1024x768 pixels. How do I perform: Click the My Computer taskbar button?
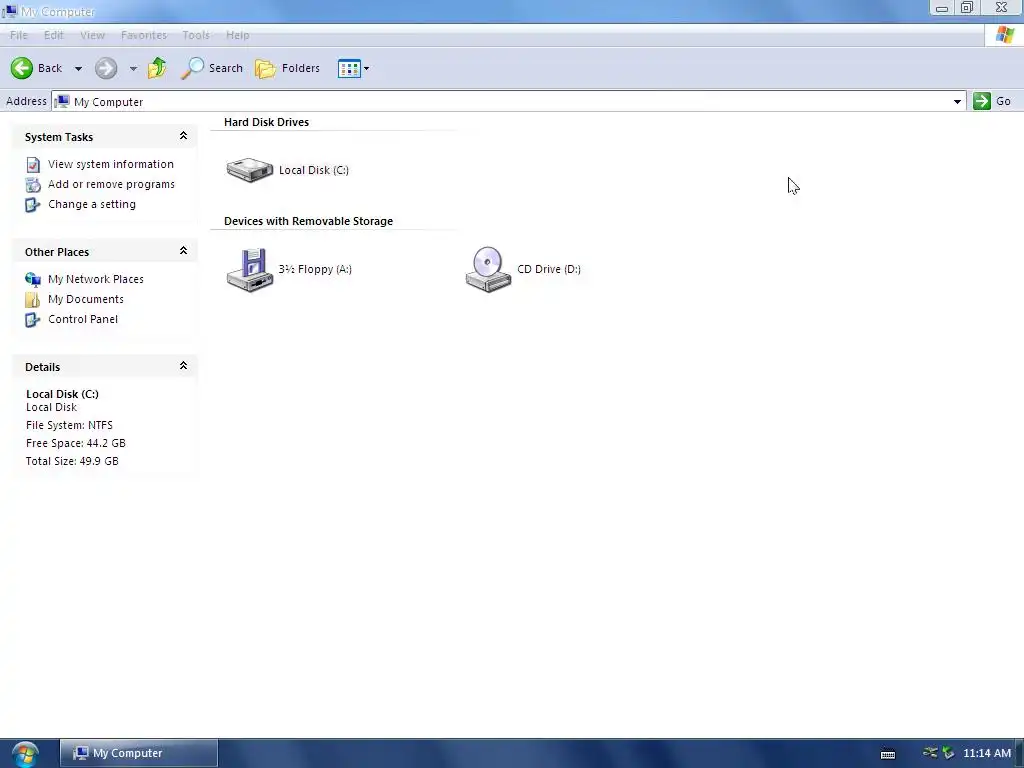(x=139, y=753)
